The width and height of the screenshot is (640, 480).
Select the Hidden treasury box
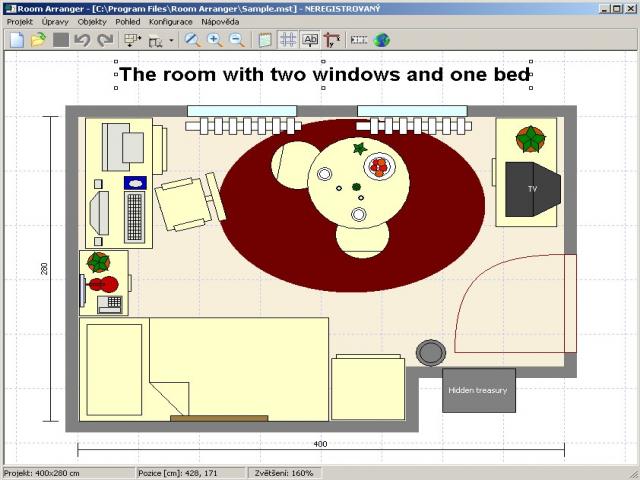478,390
